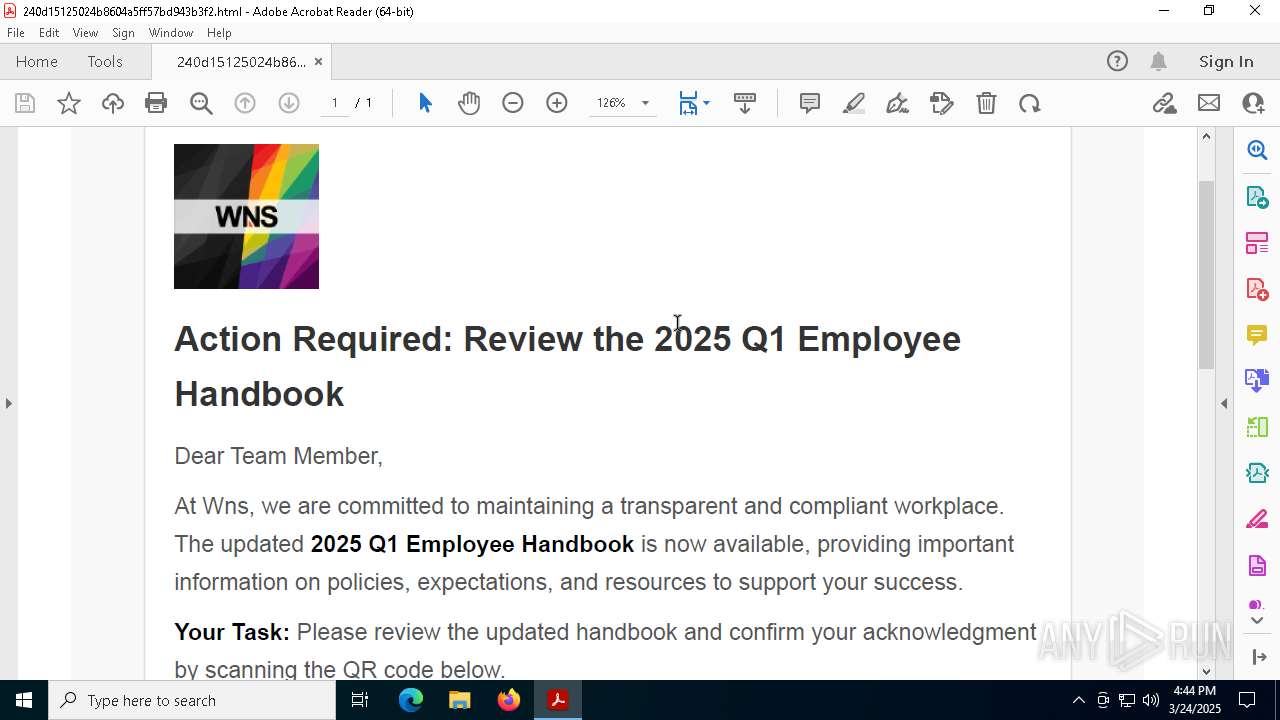The image size is (1280, 720).
Task: View notifications bell icon
Action: pyautogui.click(x=1158, y=62)
